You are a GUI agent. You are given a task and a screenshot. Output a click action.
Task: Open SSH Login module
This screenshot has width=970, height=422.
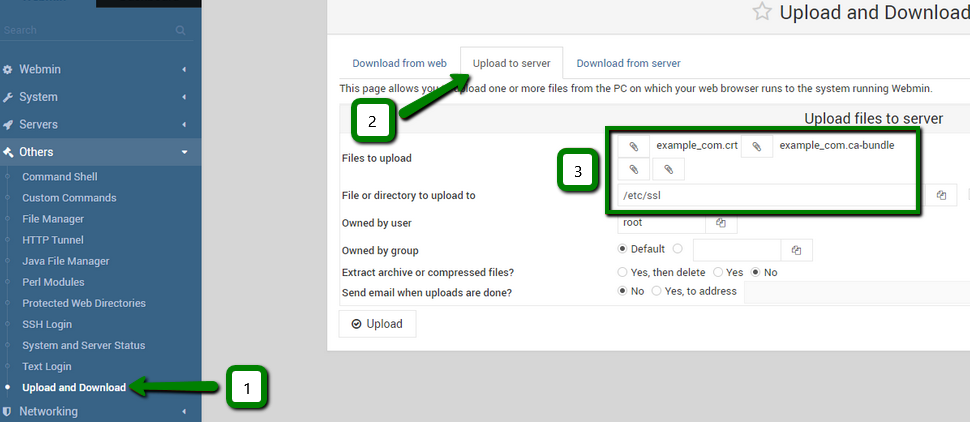[47, 324]
